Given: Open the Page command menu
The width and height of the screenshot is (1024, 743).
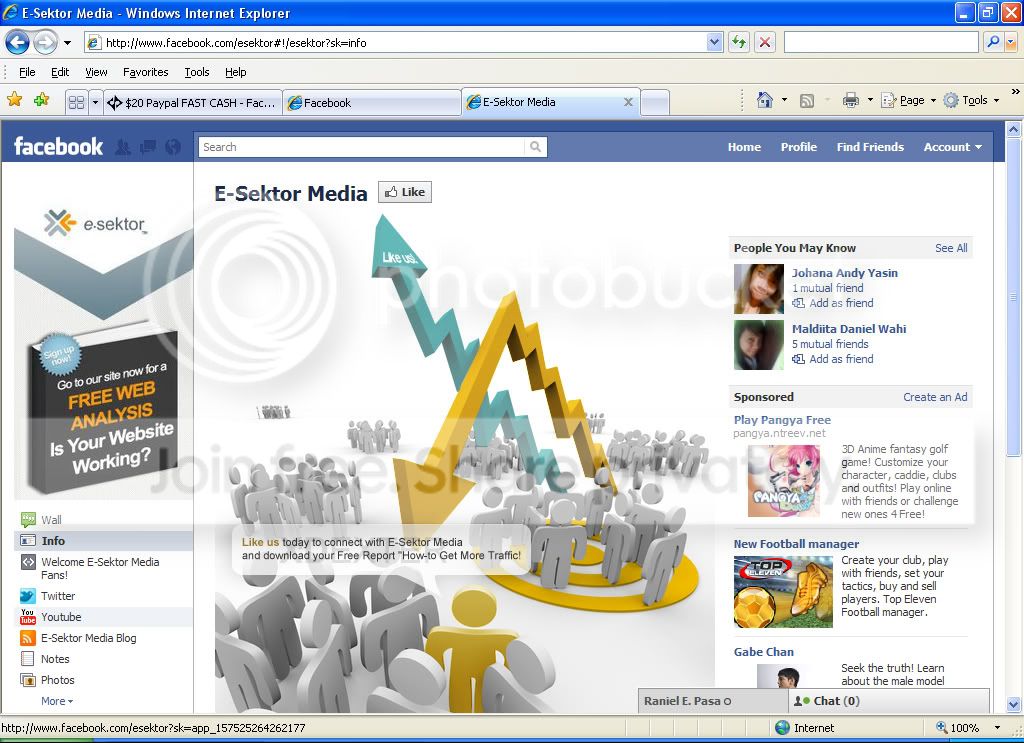Looking at the screenshot, I should (908, 100).
